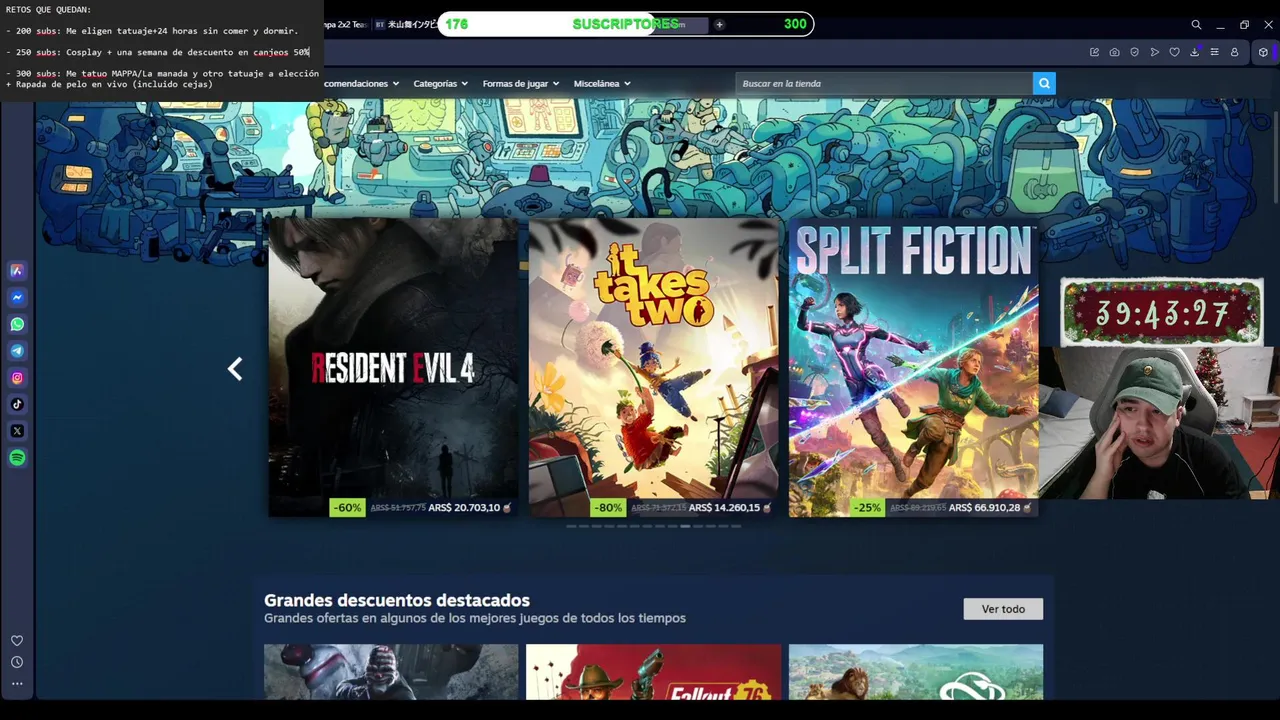Viewport: 1280px width, 720px height.
Task: Expand the Categorías dropdown menu
Action: pos(441,84)
